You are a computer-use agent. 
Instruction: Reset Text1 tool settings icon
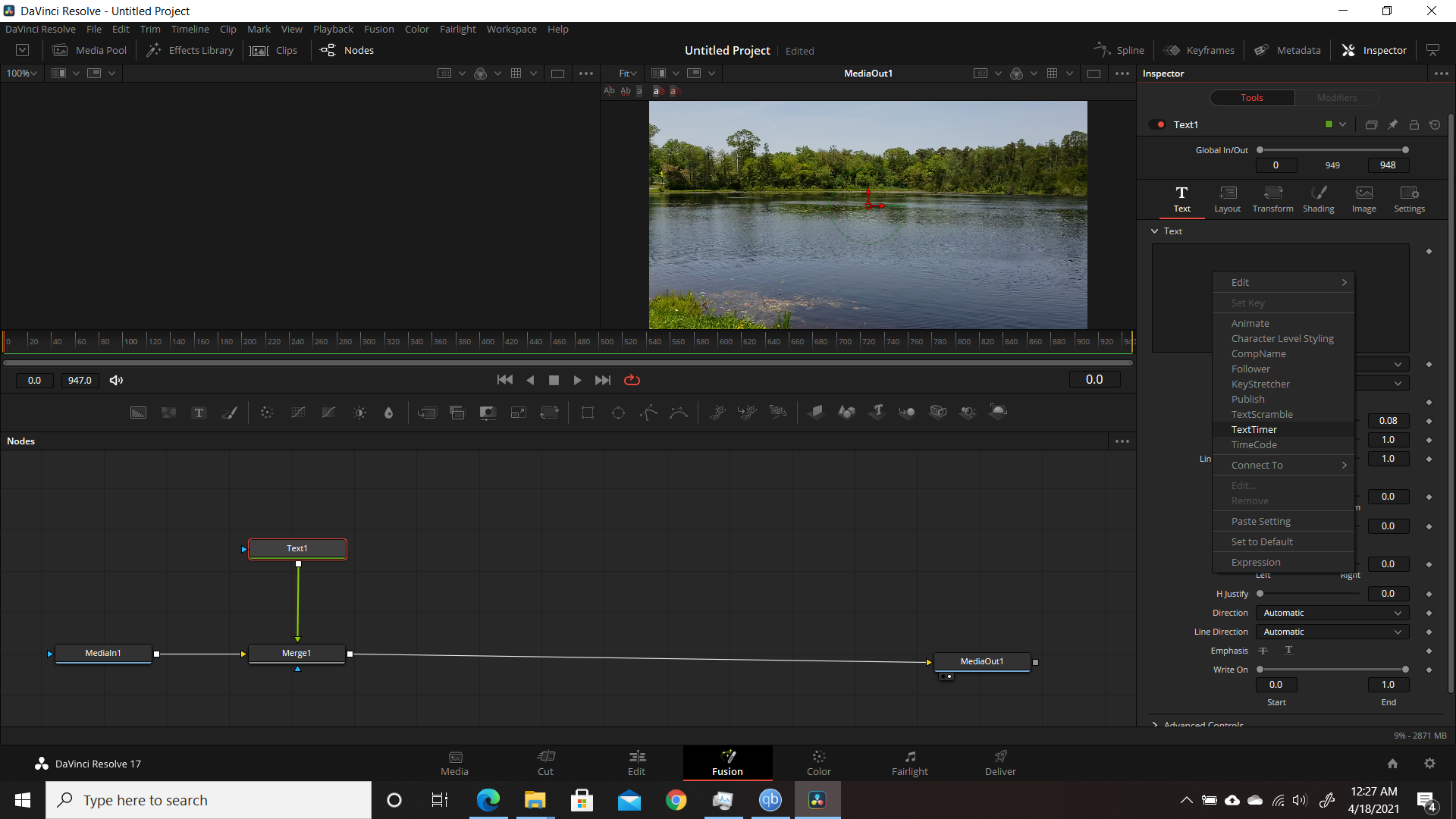tap(1435, 125)
